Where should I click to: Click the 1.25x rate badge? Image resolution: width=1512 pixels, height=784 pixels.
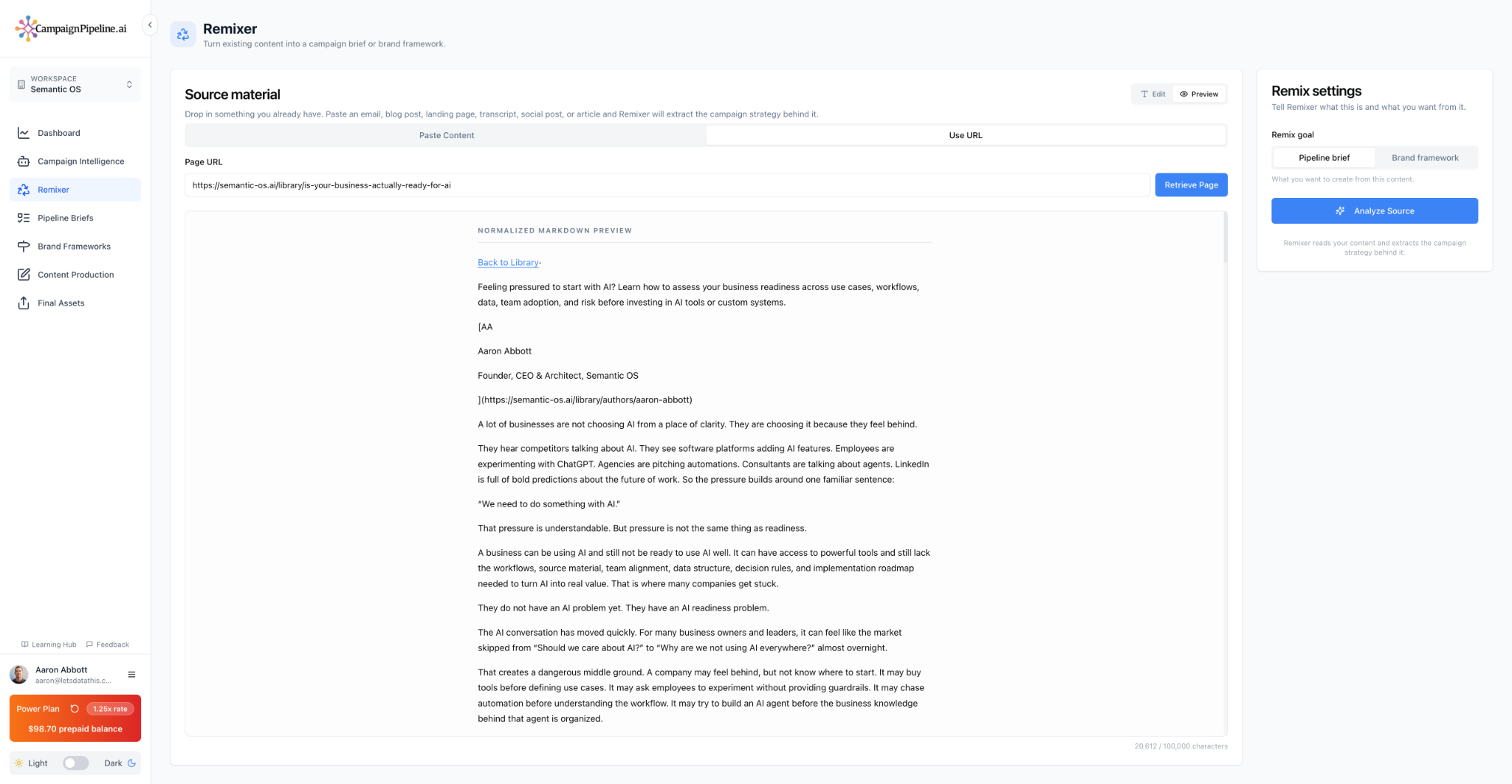pos(110,709)
